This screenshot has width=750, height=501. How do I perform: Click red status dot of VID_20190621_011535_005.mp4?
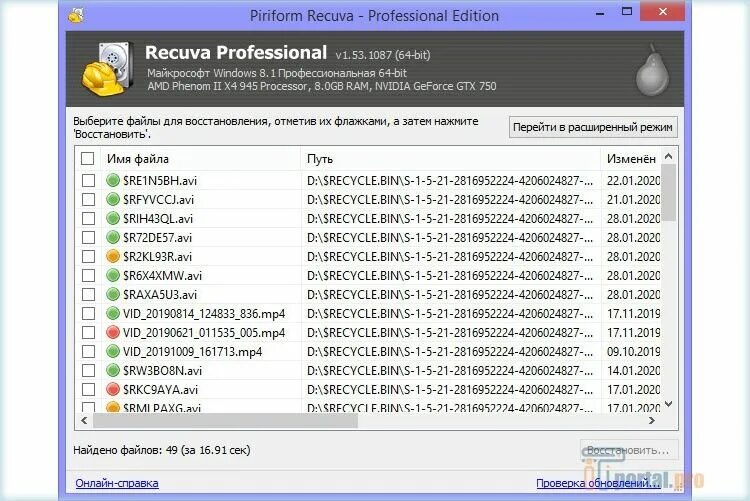(113, 333)
